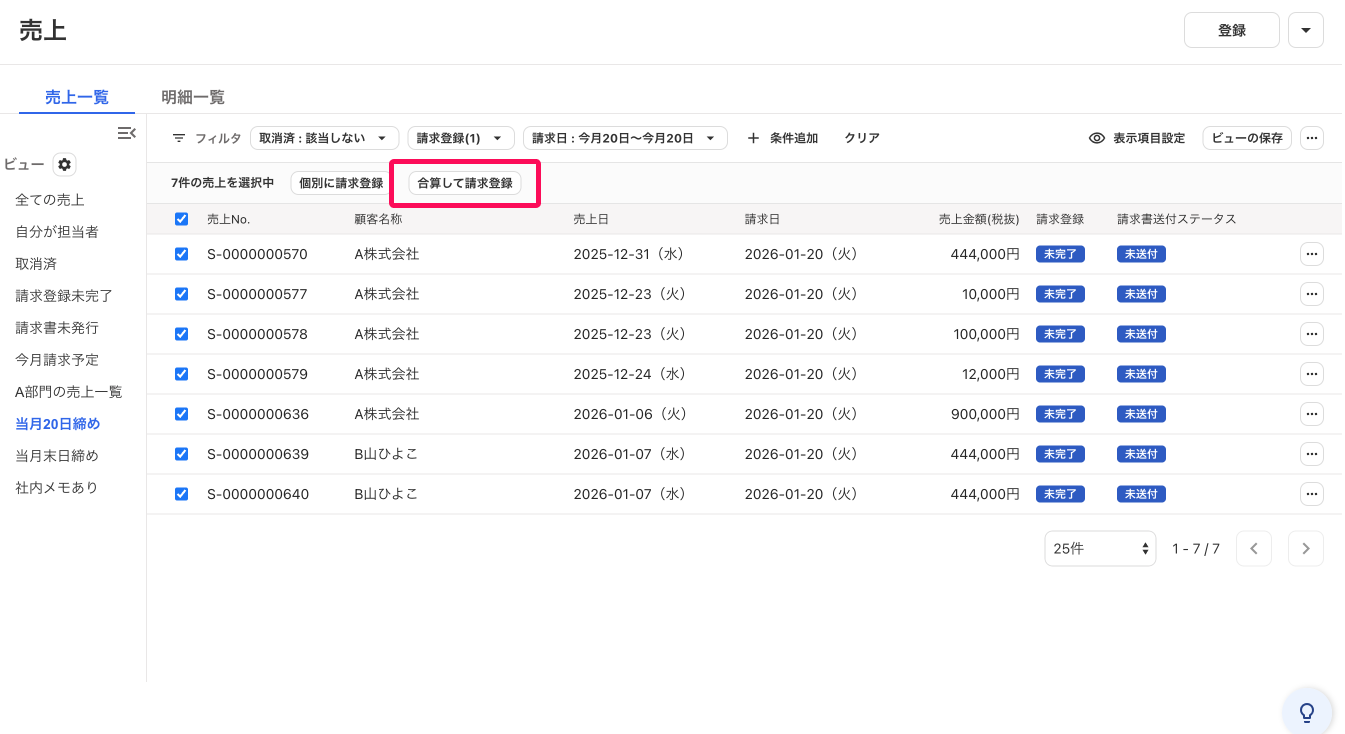Open 請求登録(1) filter dropdown
This screenshot has width=1345, height=734.
(x=461, y=138)
